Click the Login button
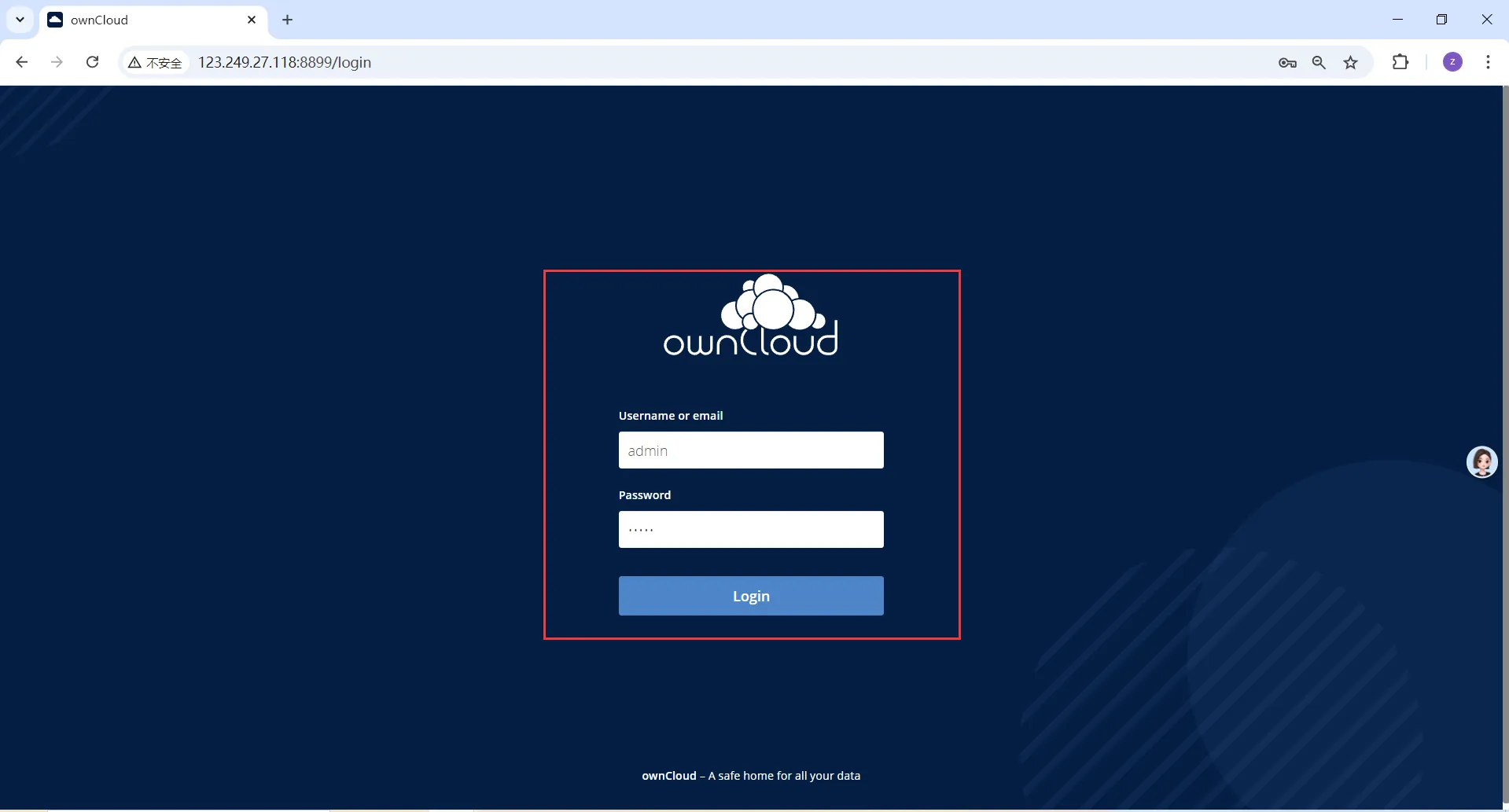The width and height of the screenshot is (1509, 812). point(751,596)
